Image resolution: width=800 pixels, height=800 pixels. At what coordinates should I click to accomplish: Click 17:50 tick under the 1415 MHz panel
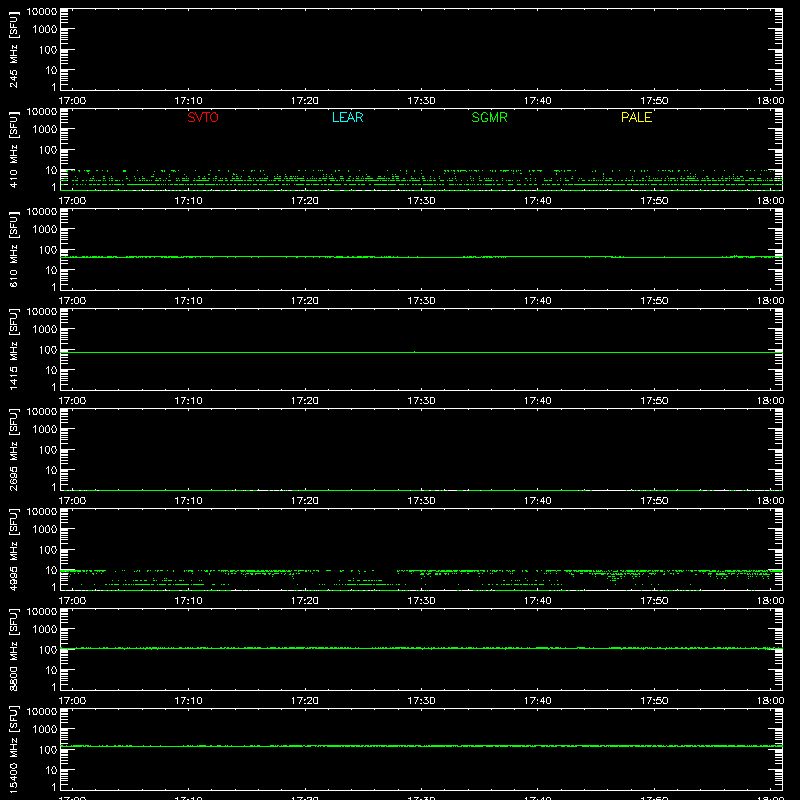pyautogui.click(x=654, y=401)
